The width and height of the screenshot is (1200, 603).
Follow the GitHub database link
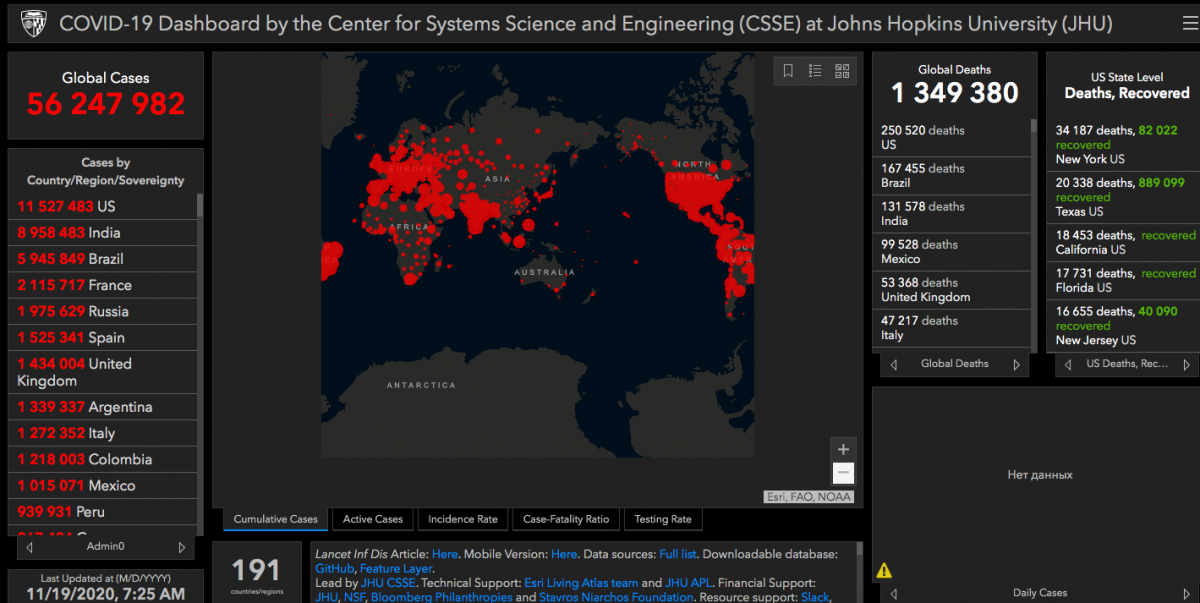click(334, 569)
